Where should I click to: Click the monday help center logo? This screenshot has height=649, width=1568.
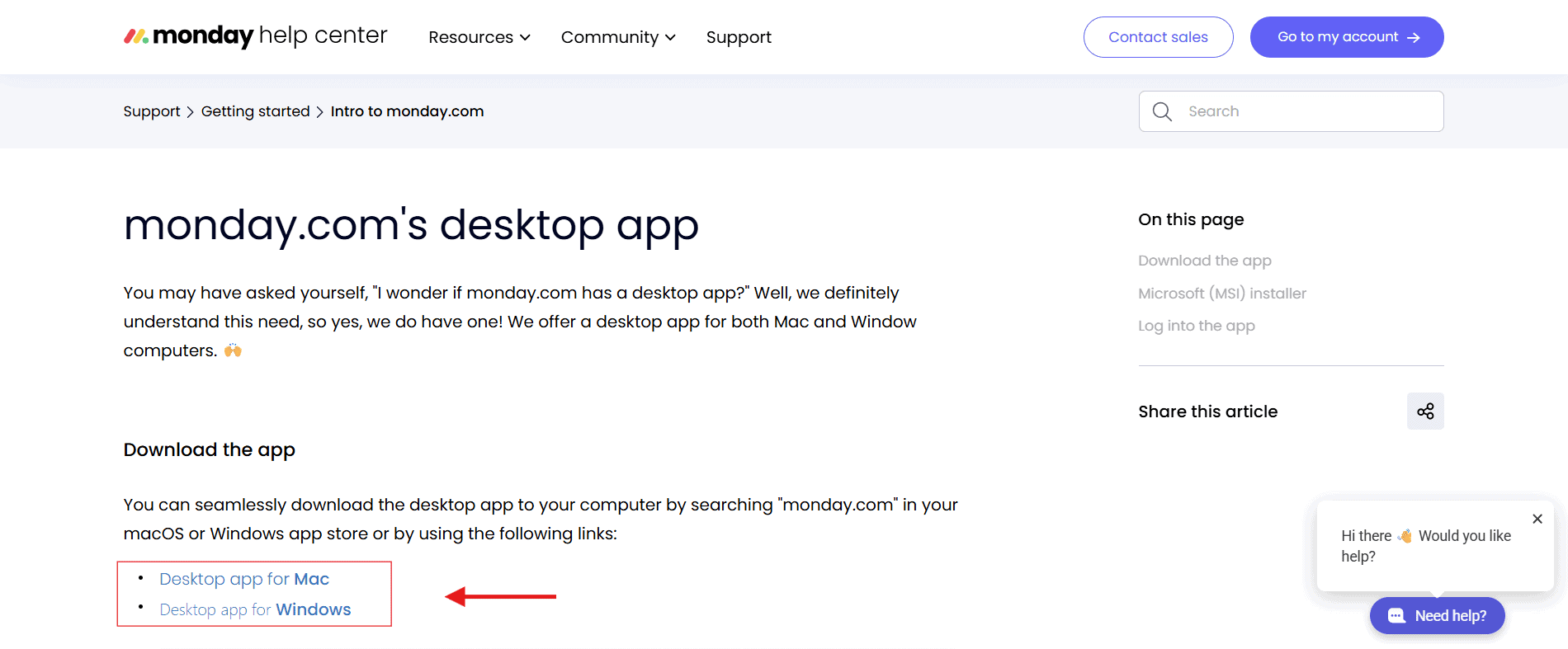[255, 36]
